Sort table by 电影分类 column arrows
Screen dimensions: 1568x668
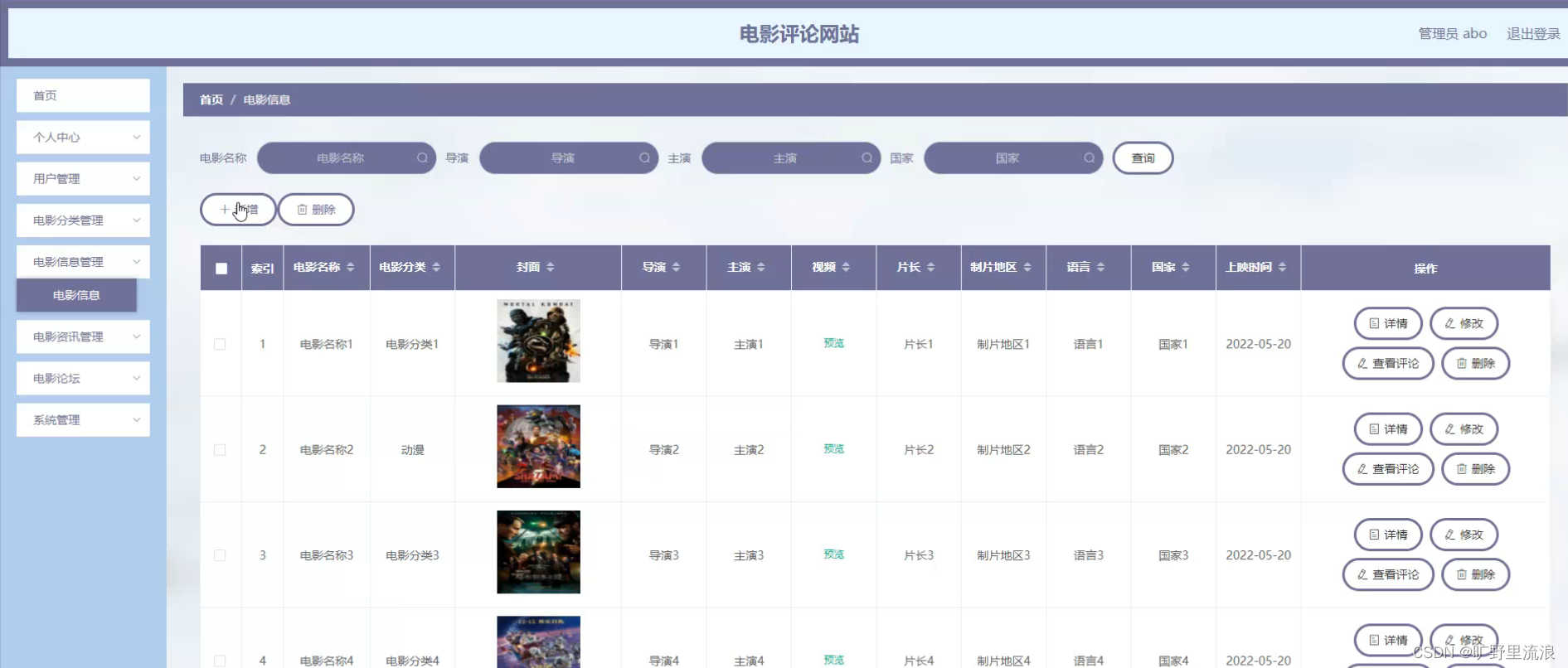(x=436, y=267)
